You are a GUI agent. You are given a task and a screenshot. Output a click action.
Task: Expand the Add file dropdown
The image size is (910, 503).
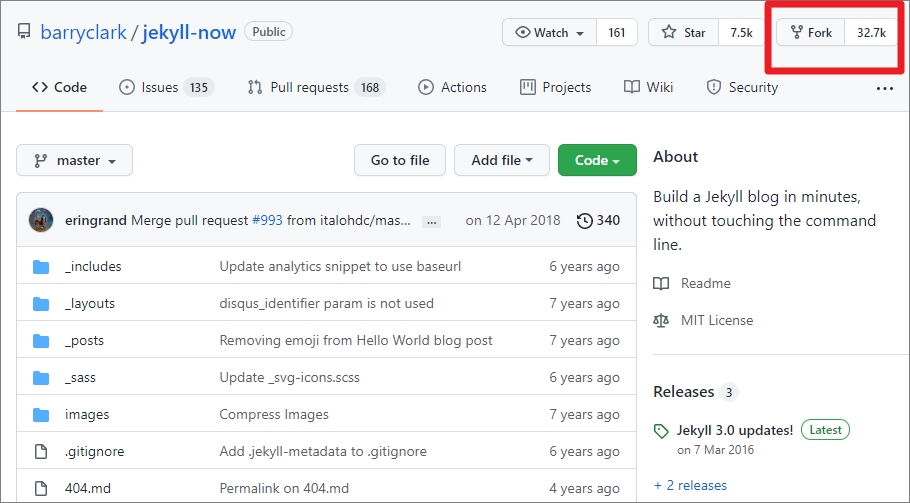501,160
